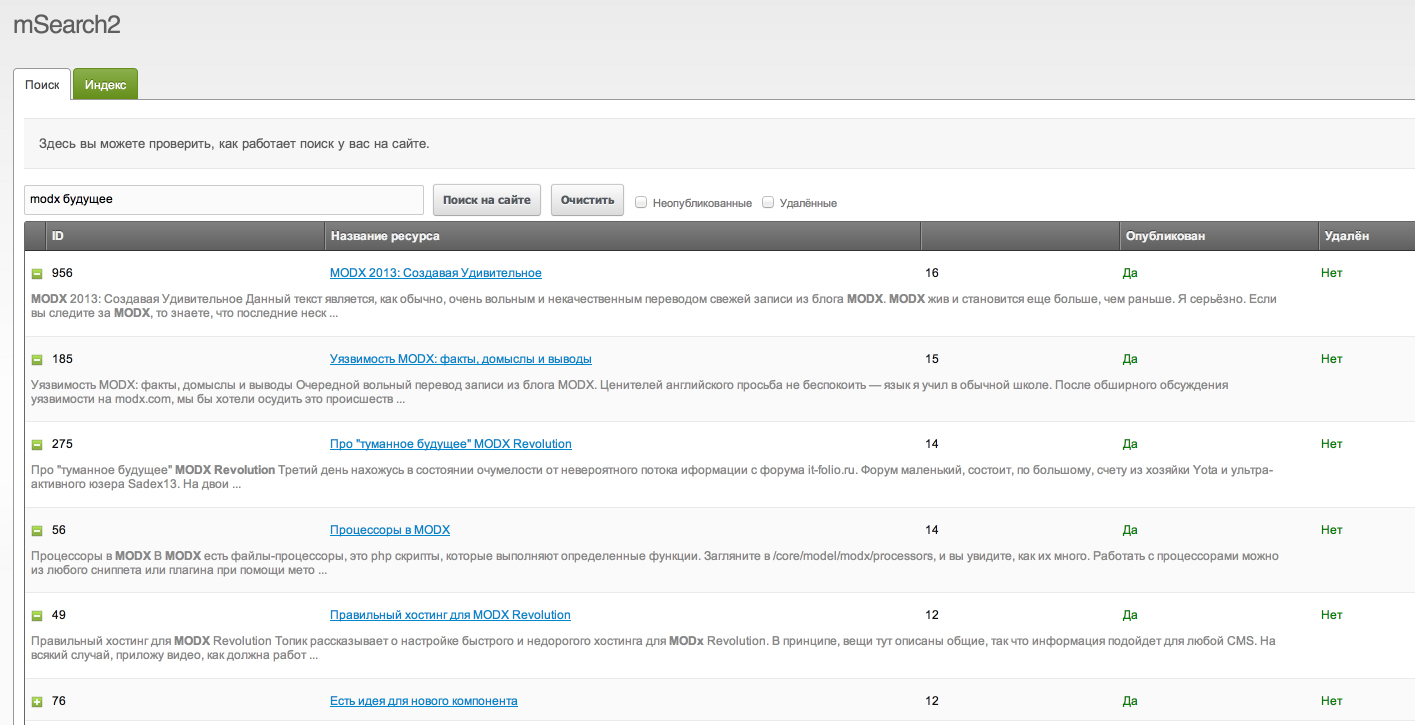Select the Поиск tab
Image resolution: width=1415 pixels, height=725 pixels.
pyautogui.click(x=42, y=85)
